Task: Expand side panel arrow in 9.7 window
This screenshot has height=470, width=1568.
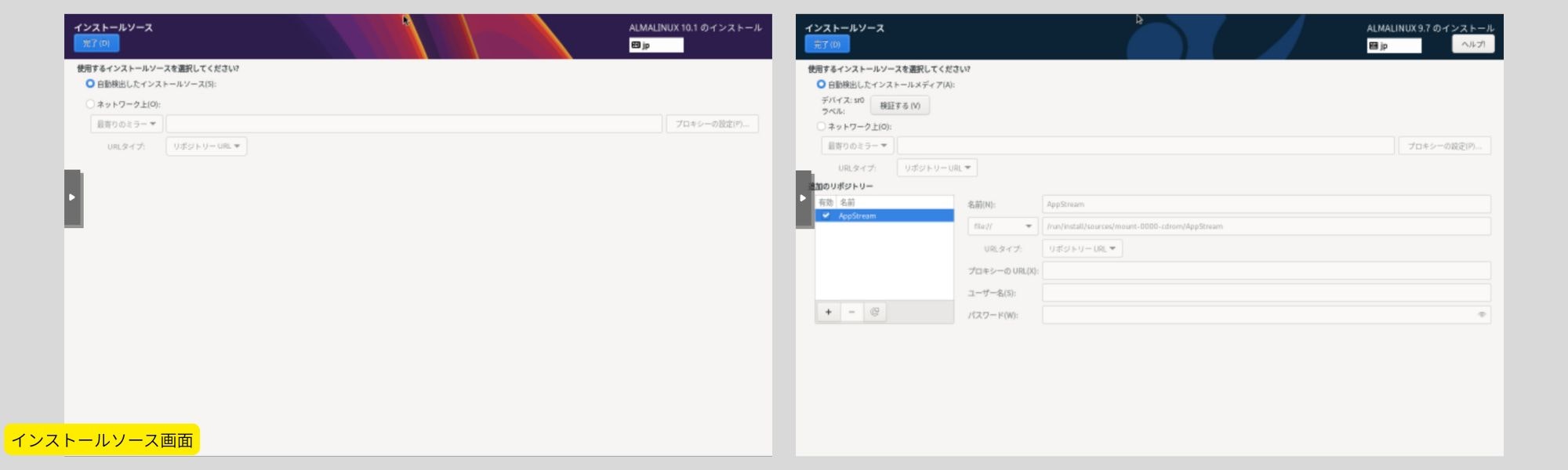Action: (x=803, y=197)
